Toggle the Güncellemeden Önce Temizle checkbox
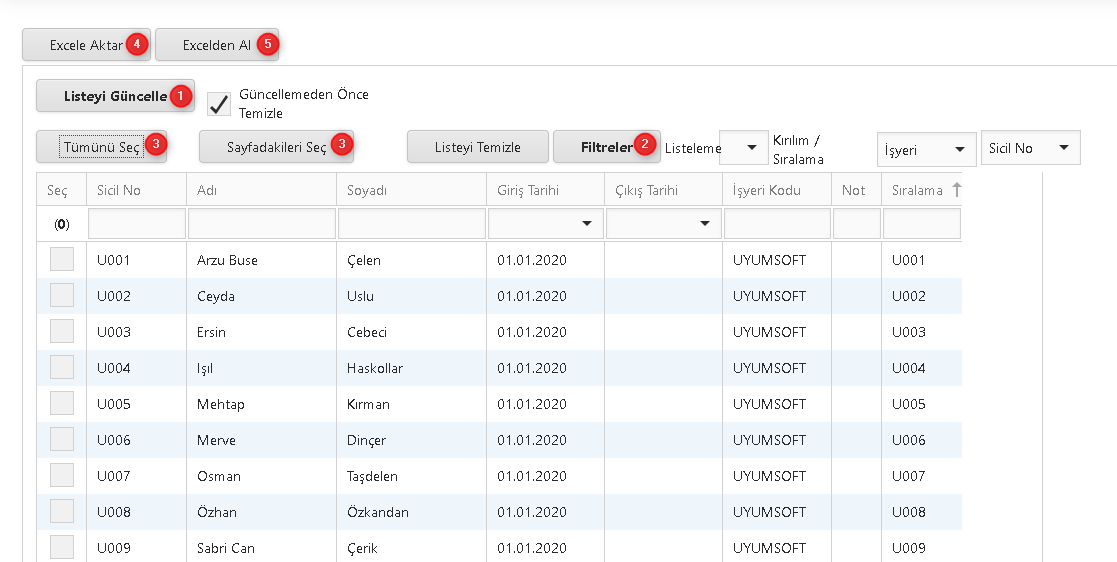This screenshot has height=562, width=1117. (x=219, y=103)
